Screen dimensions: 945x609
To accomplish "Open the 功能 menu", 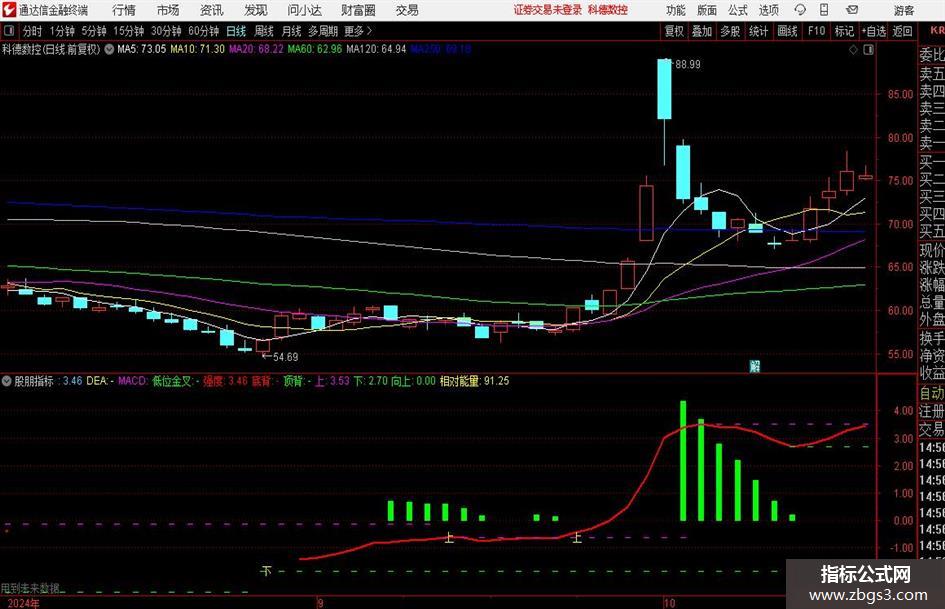I will (x=676, y=10).
